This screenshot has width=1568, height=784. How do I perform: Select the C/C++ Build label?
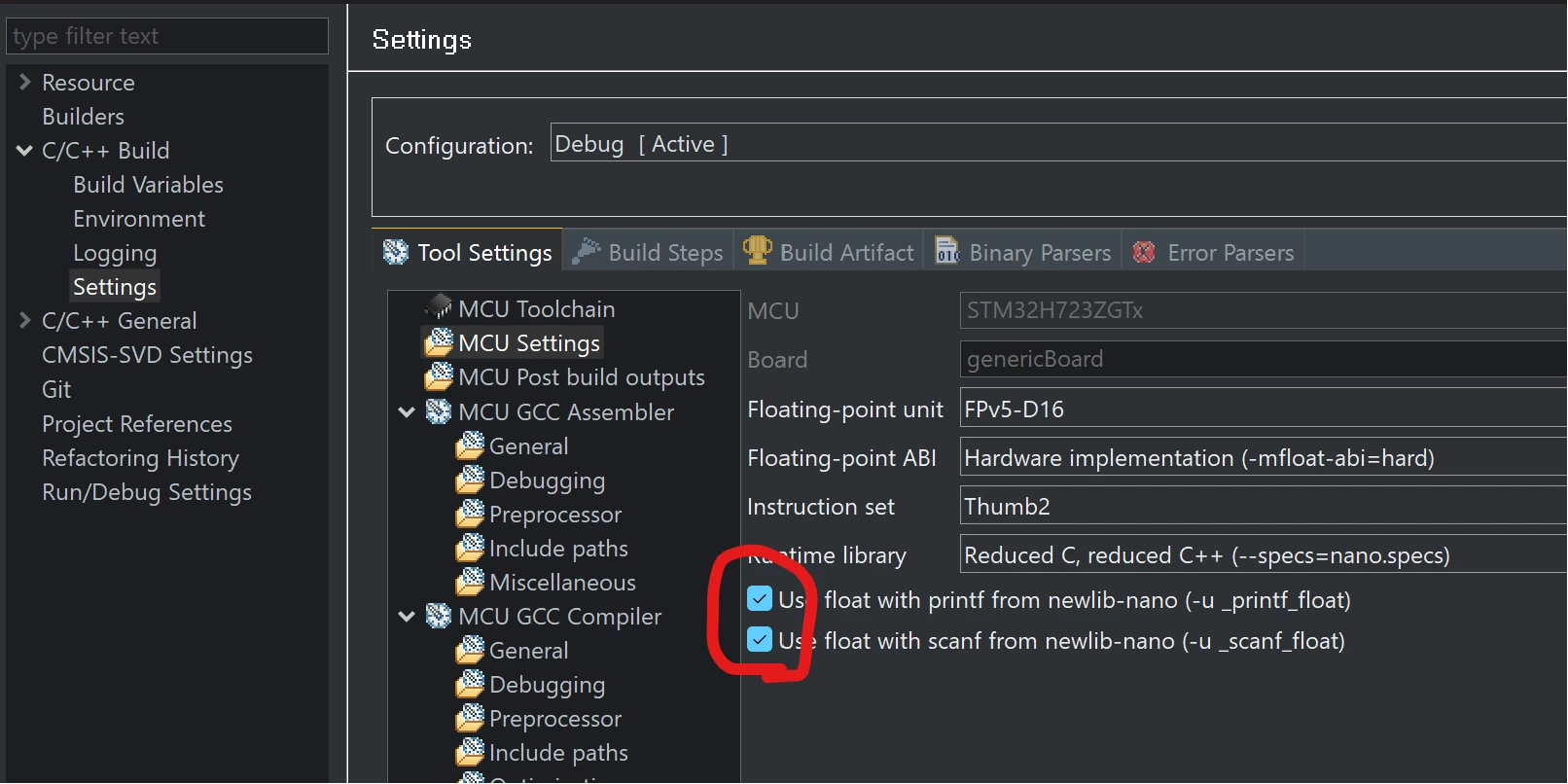point(105,151)
